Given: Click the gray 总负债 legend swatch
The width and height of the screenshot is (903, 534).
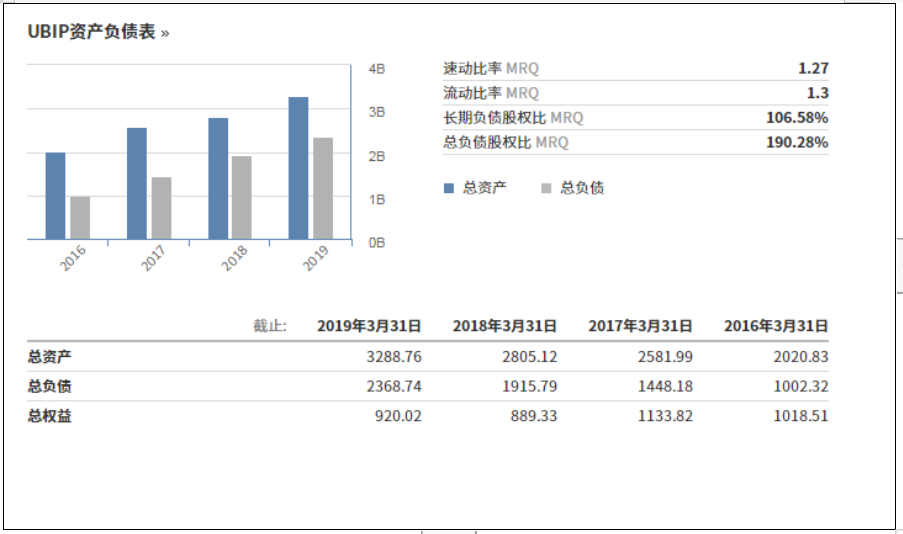Looking at the screenshot, I should 547,188.
